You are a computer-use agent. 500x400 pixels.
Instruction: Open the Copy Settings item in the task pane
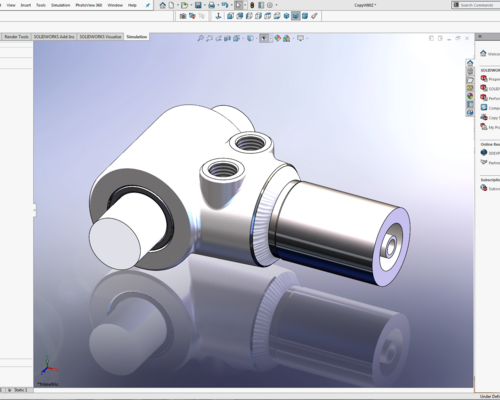[490, 118]
